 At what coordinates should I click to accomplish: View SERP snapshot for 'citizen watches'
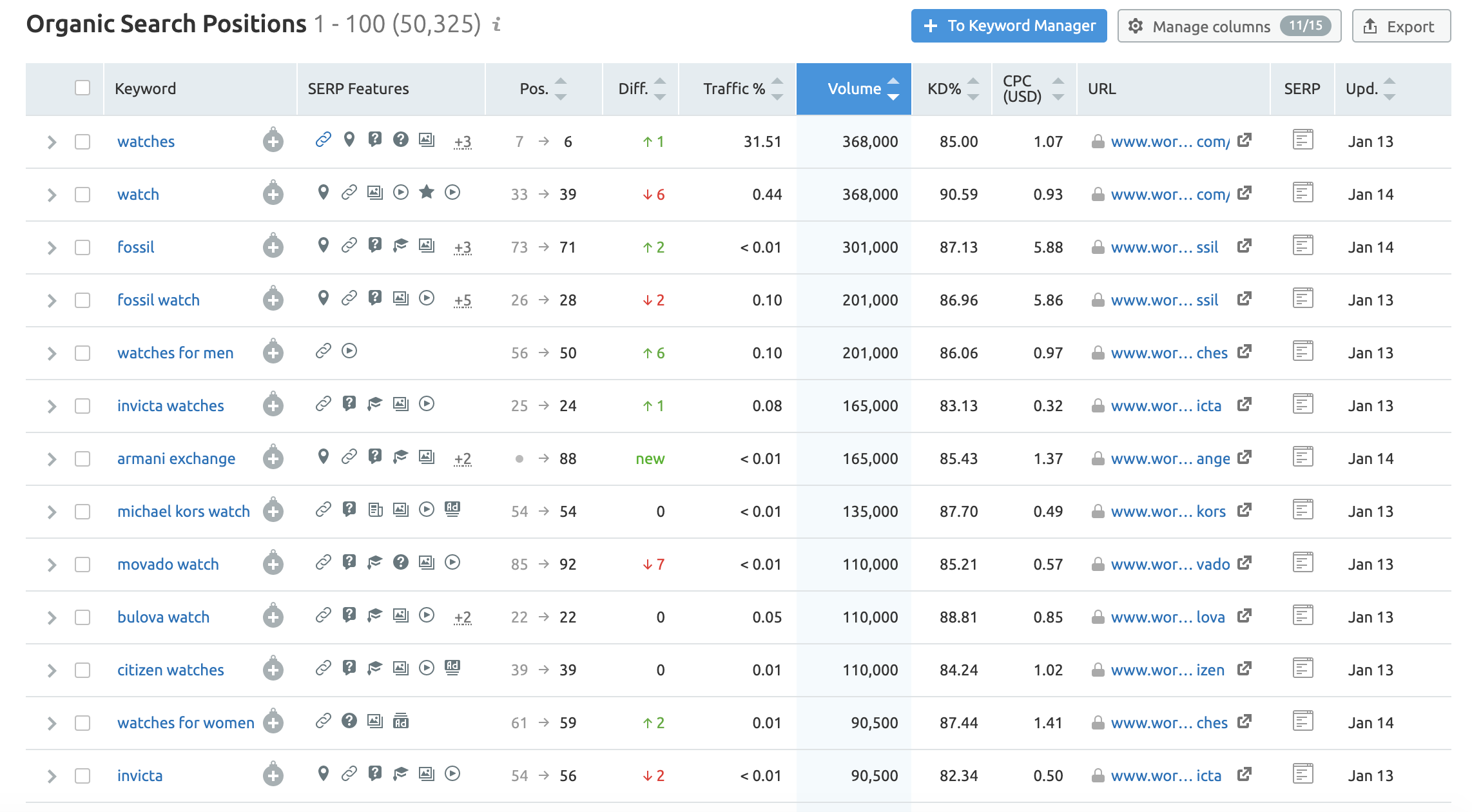[x=1303, y=669]
